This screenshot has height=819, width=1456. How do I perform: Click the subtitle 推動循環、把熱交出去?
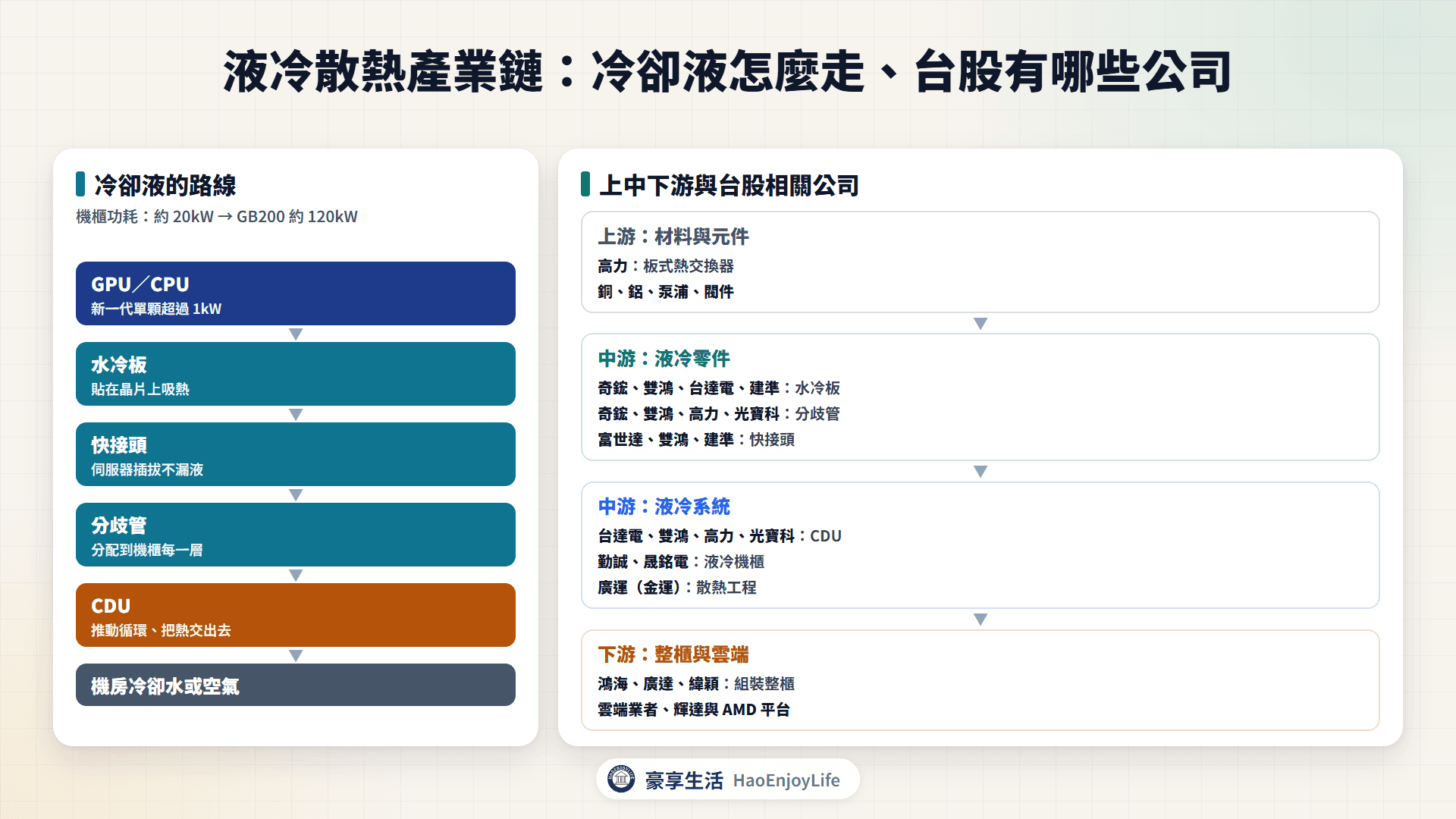[x=161, y=630]
